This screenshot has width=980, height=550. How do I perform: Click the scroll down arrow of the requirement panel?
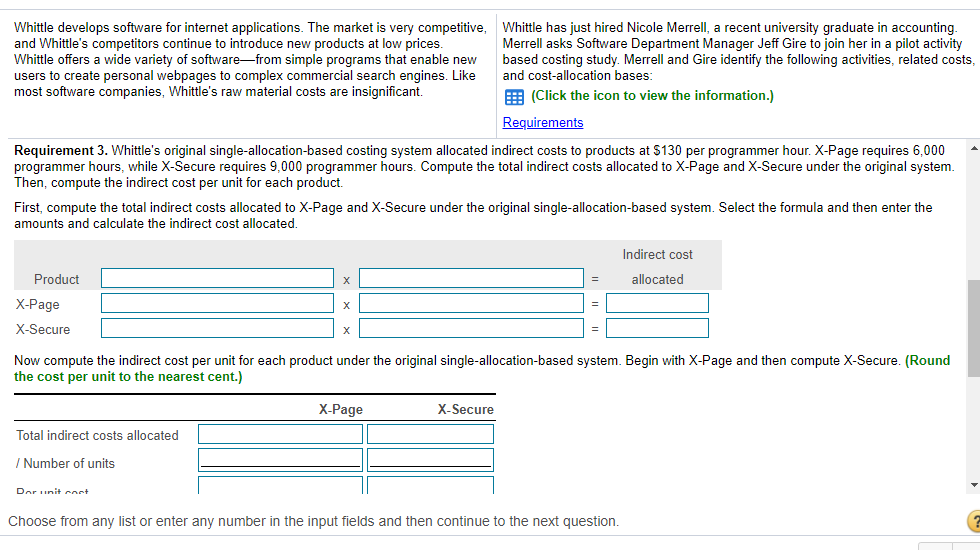[x=974, y=485]
